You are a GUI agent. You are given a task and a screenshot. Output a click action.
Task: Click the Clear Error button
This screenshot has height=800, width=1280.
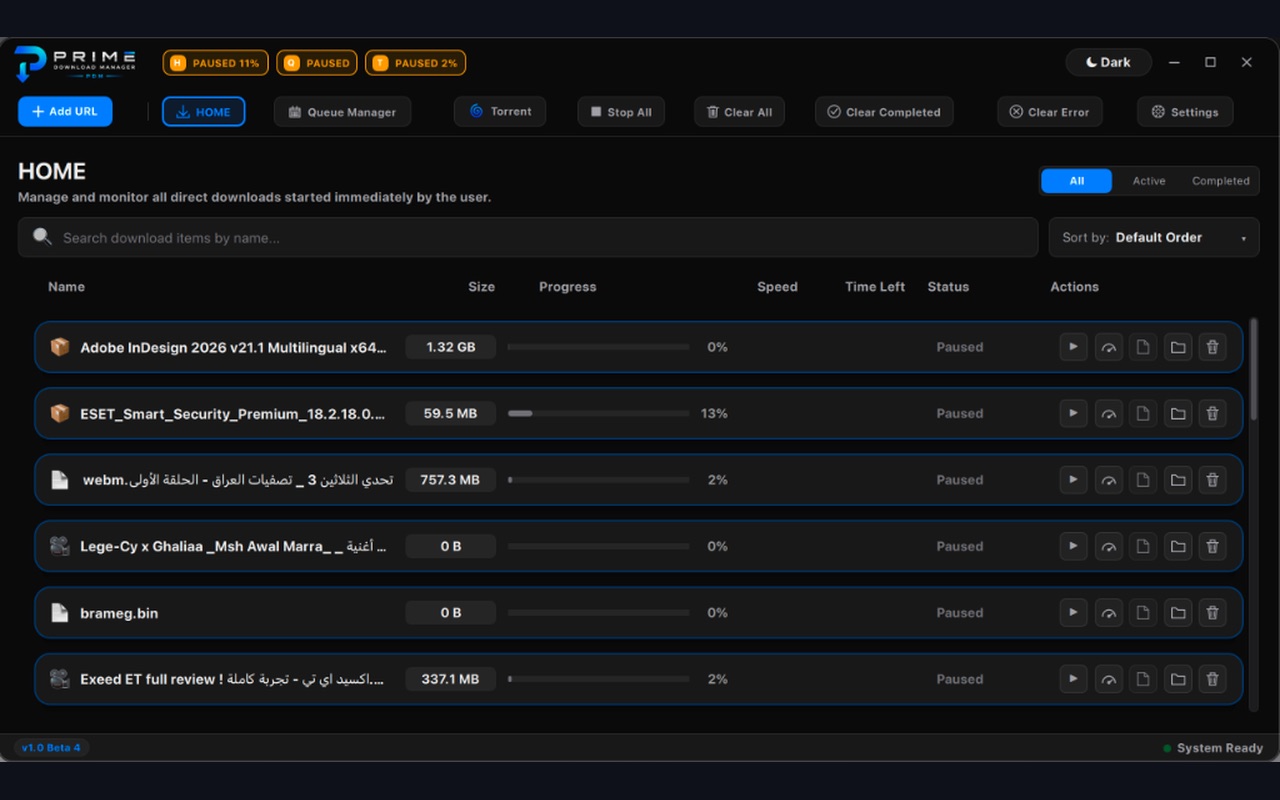point(1050,112)
